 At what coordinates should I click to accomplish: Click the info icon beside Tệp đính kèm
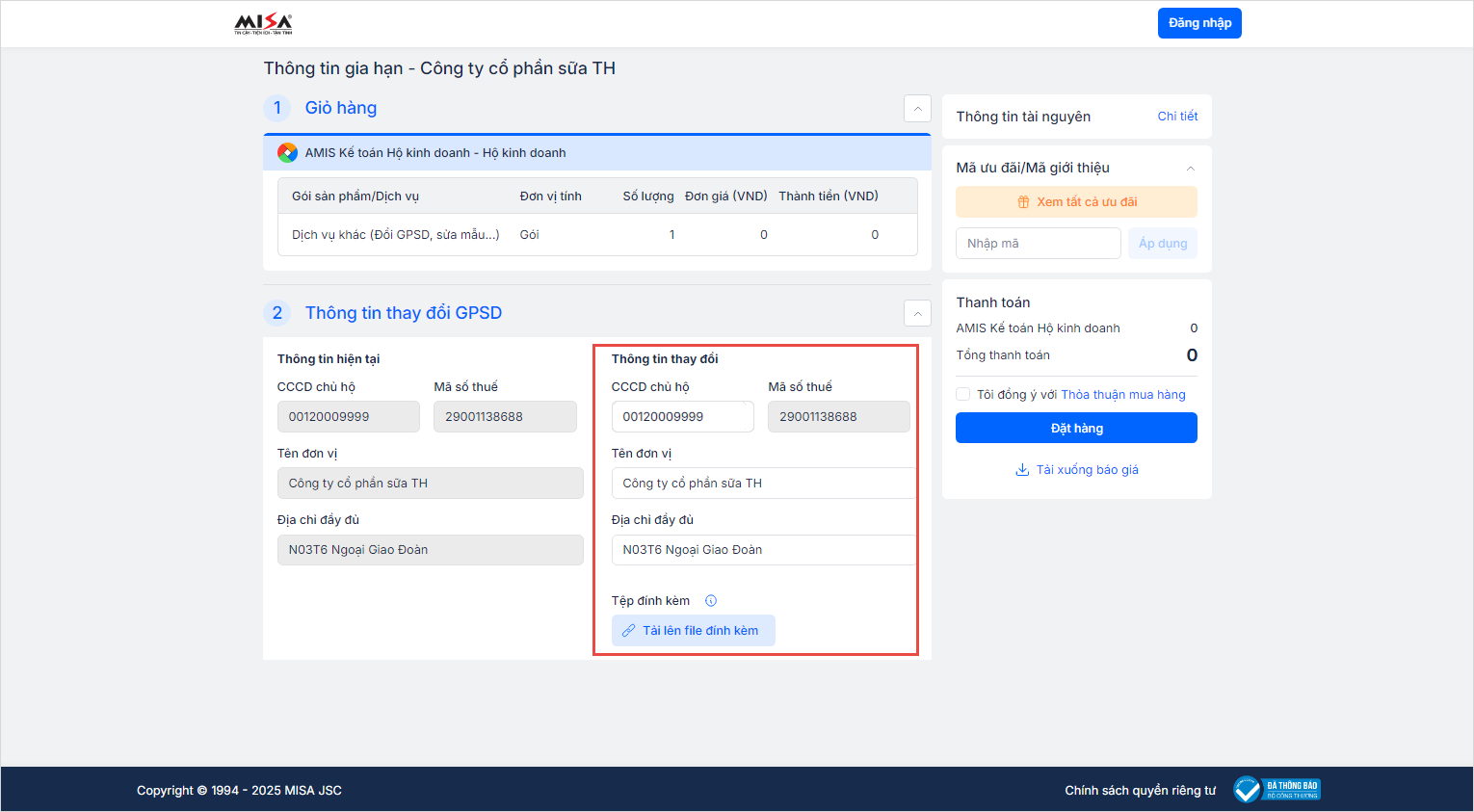711,601
